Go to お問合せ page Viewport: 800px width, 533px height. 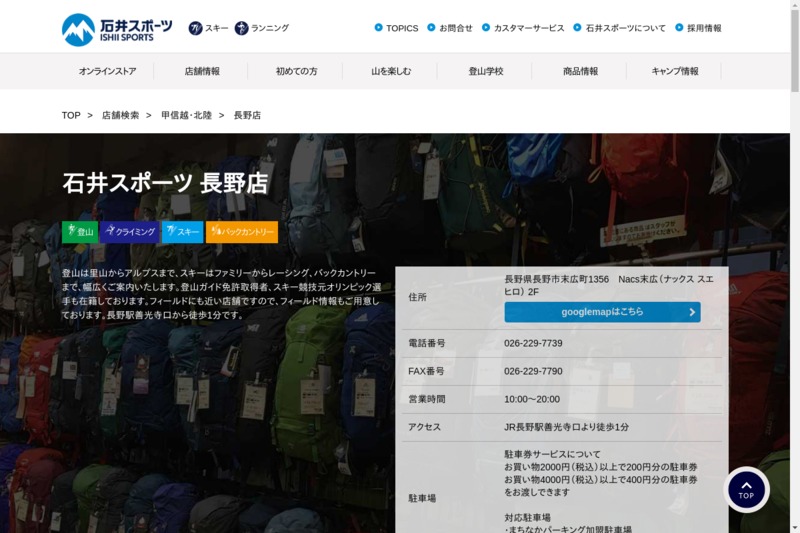pyautogui.click(x=456, y=28)
